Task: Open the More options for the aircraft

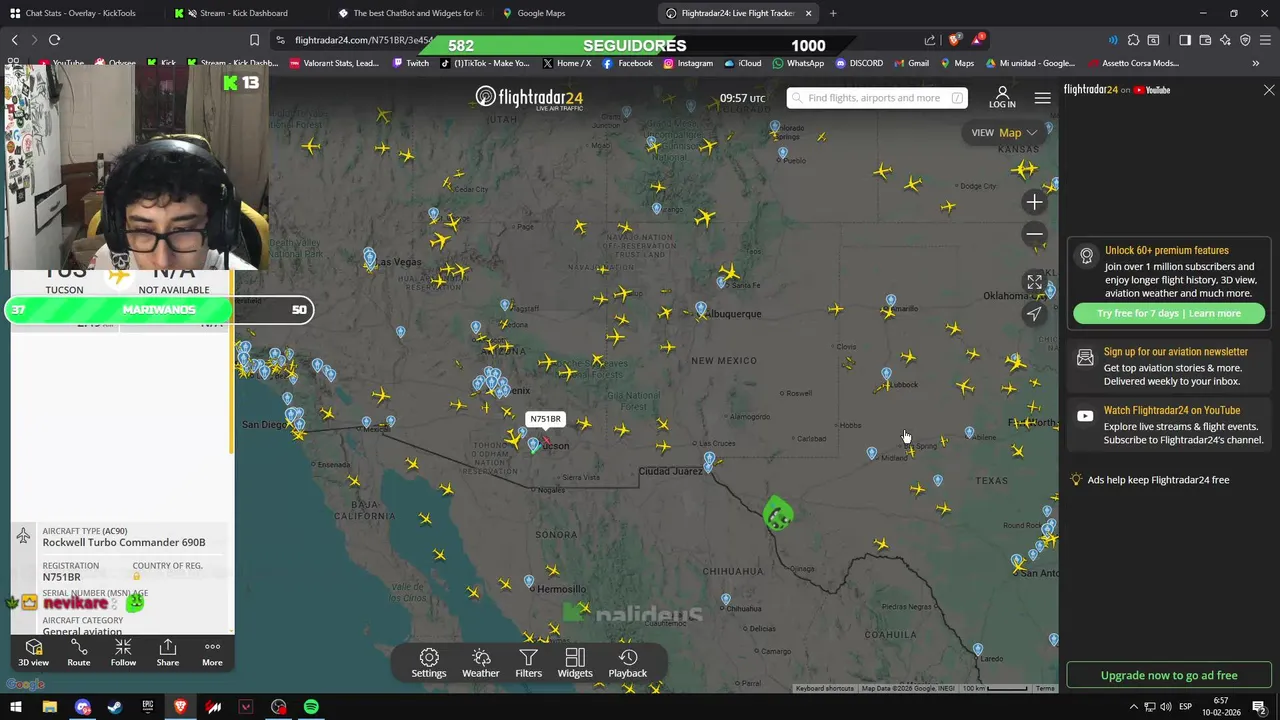Action: point(212,653)
